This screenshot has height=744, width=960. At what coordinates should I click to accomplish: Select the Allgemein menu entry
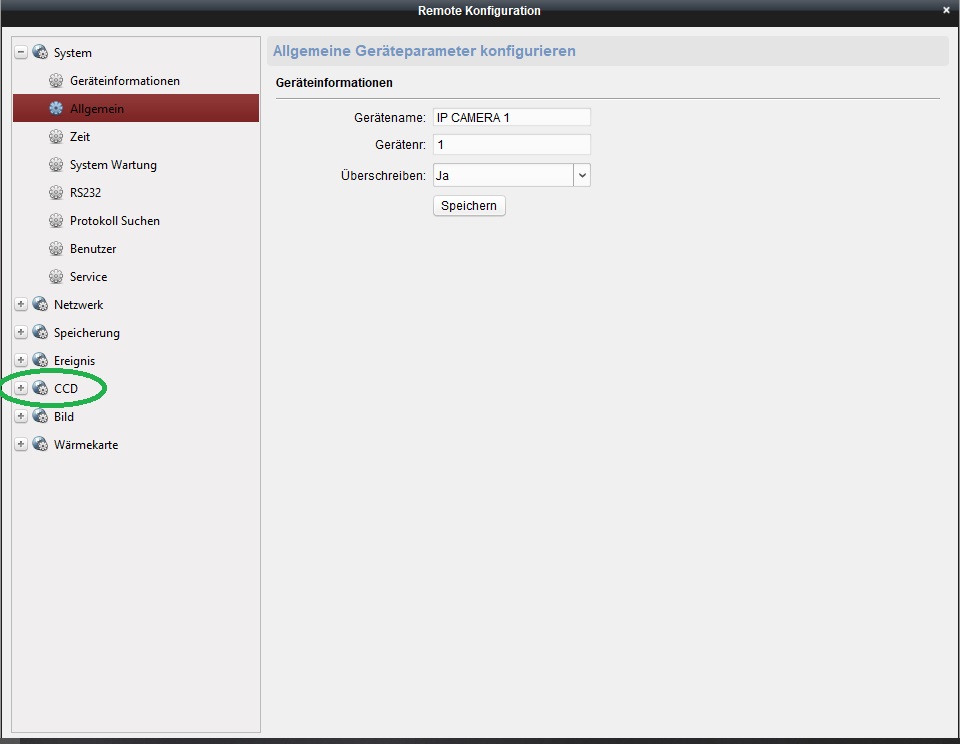[97, 109]
